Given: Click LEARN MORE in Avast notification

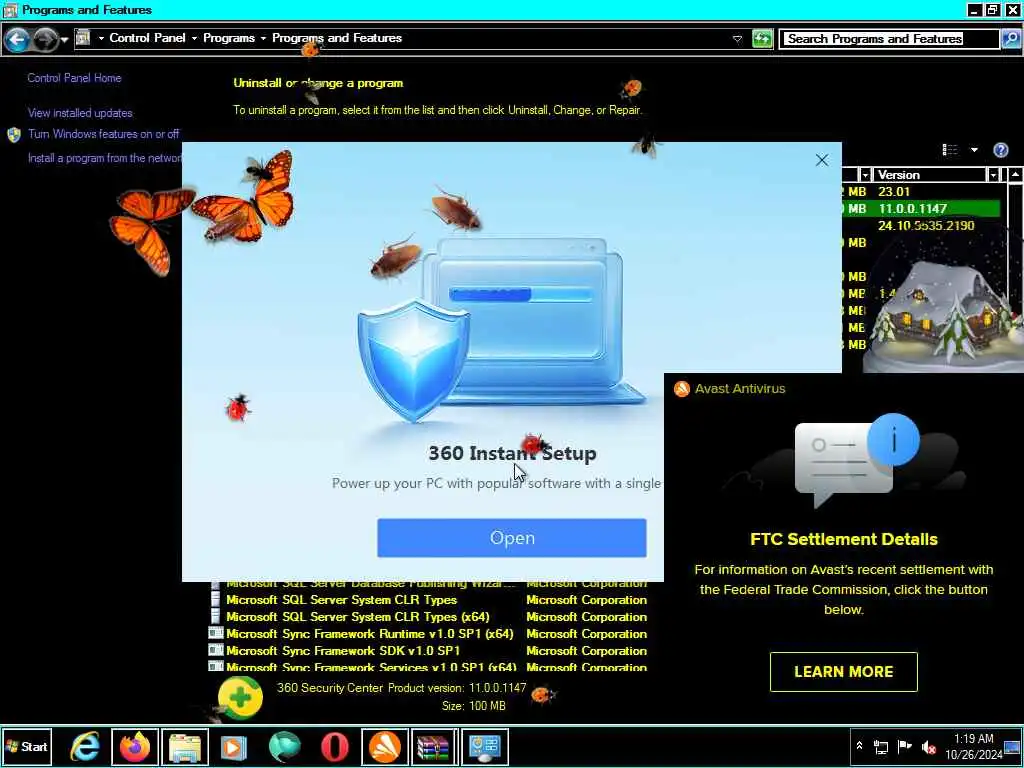Looking at the screenshot, I should click(843, 672).
